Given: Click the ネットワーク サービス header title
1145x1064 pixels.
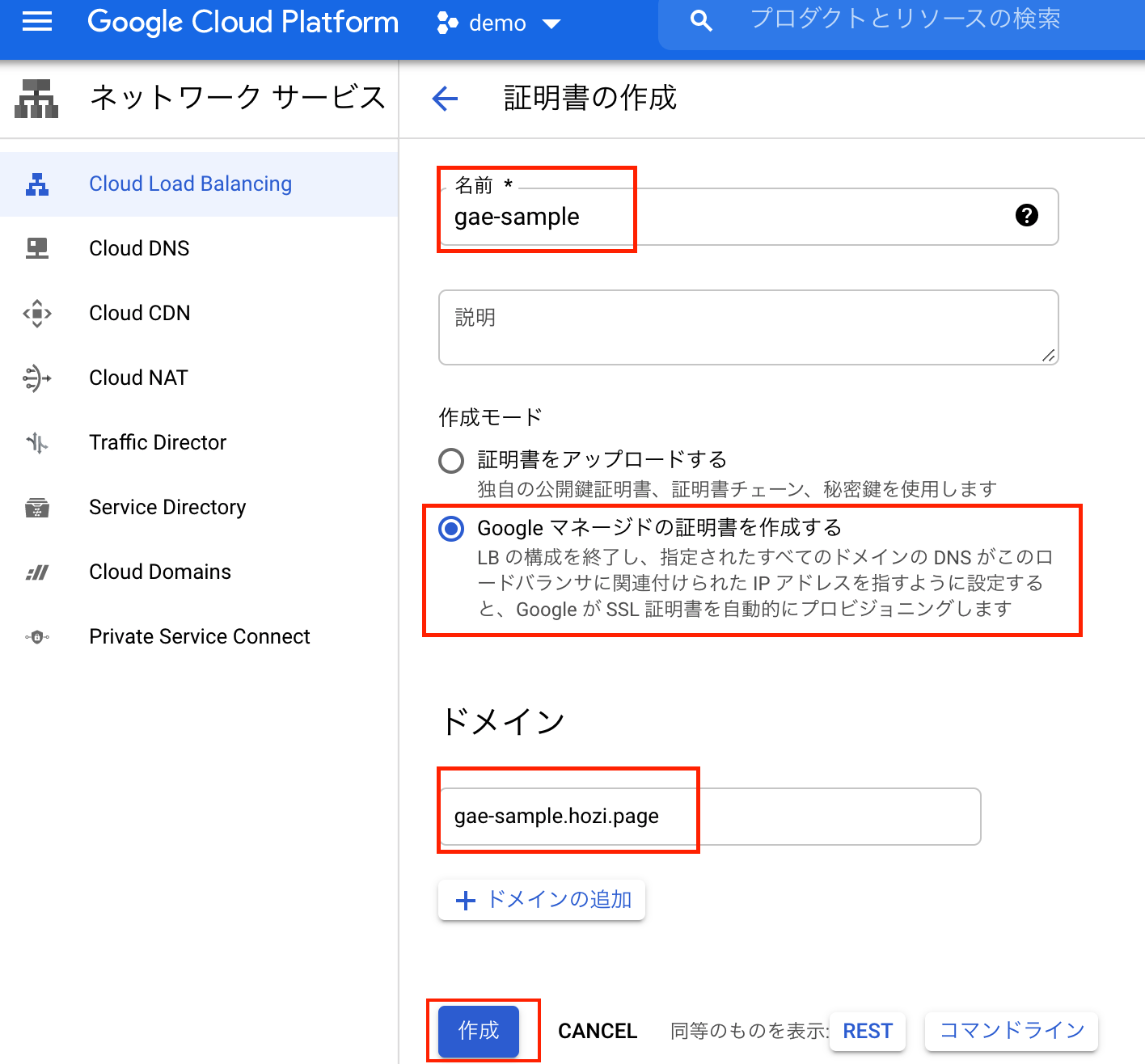Looking at the screenshot, I should pyautogui.click(x=238, y=98).
